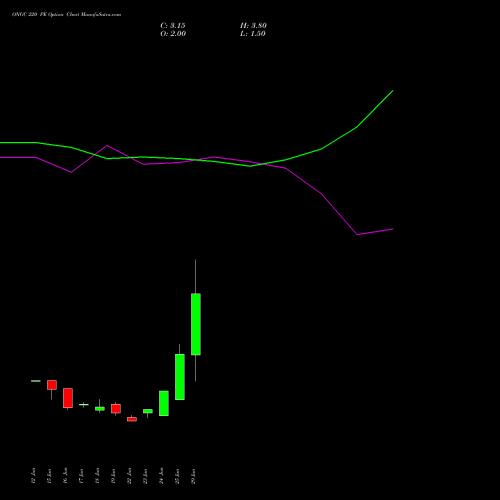This screenshot has height=500, width=500.
Task: Select the green candlestick above the 25 date label
Action: (x=180, y=377)
